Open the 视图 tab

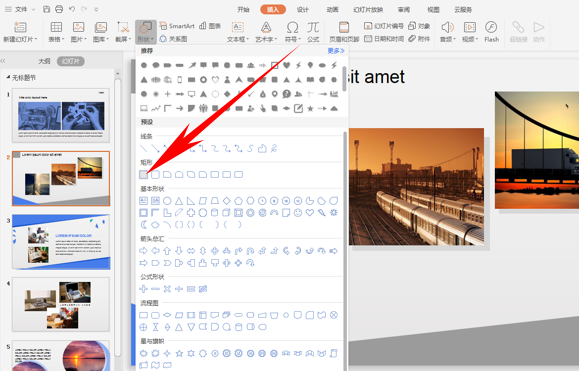tap(434, 10)
